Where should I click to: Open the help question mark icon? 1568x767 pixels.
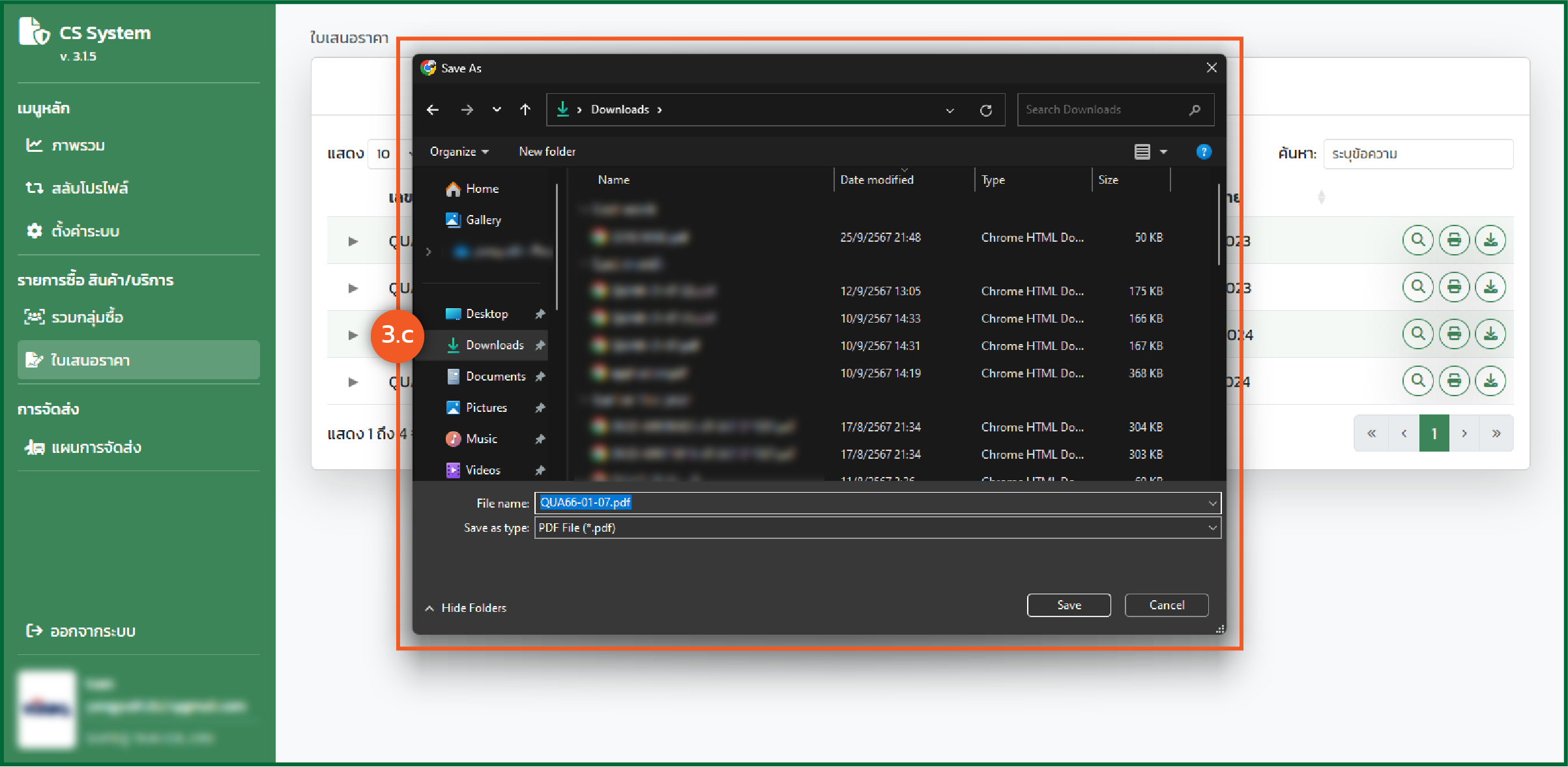coord(1204,152)
